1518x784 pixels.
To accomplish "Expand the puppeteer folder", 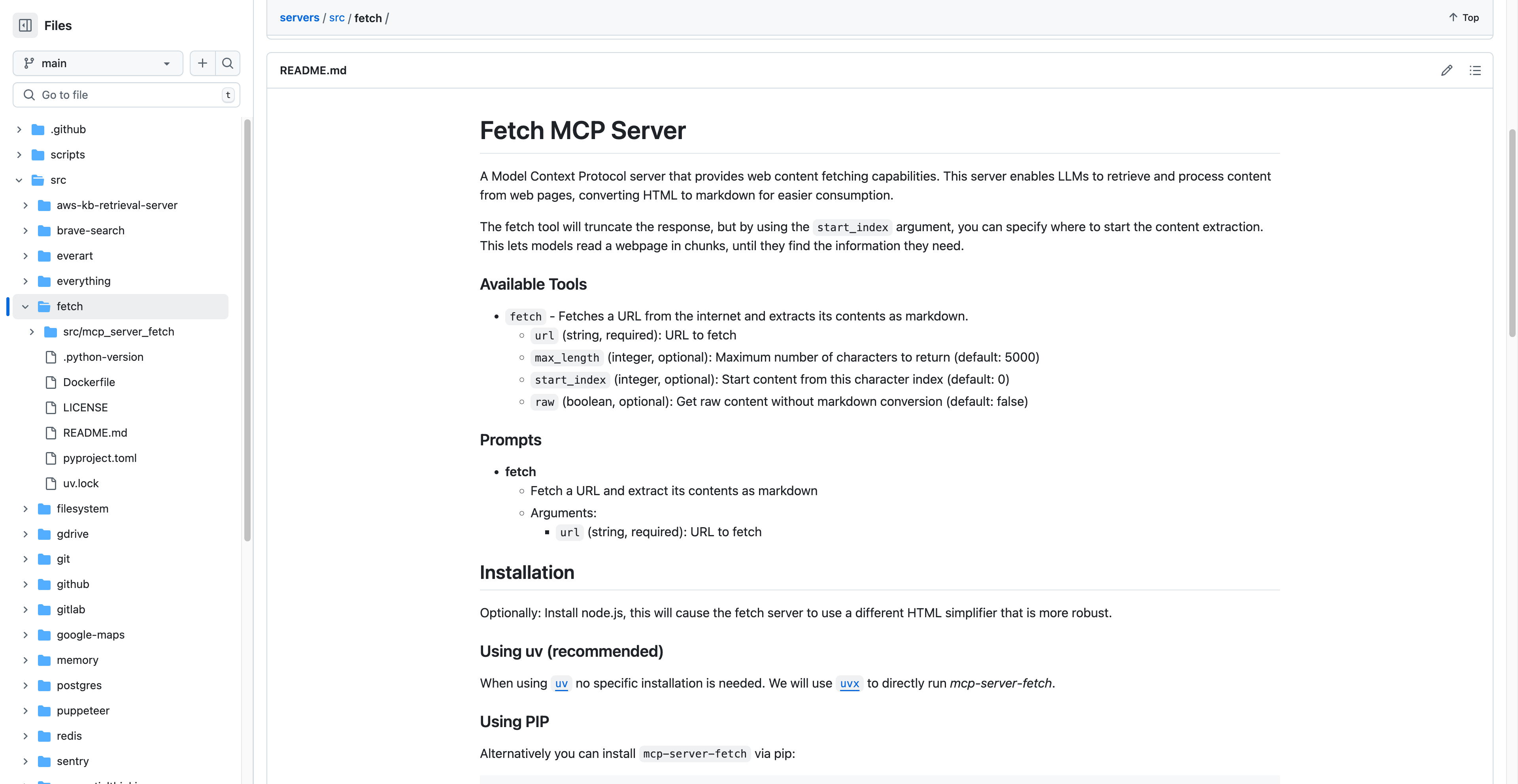I will pyautogui.click(x=25, y=710).
